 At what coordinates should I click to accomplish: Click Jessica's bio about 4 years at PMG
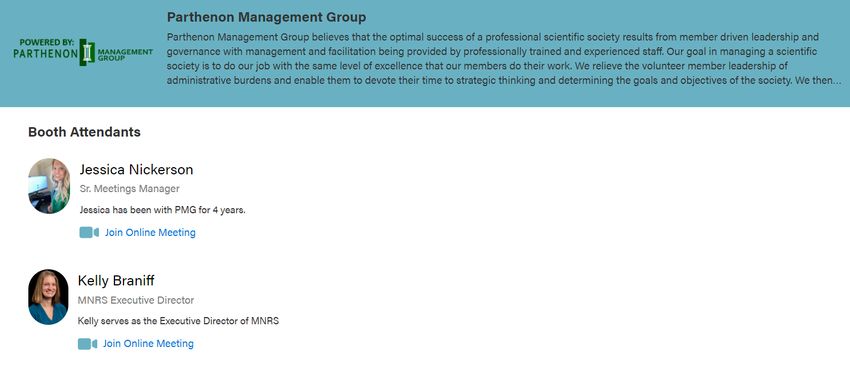(163, 210)
